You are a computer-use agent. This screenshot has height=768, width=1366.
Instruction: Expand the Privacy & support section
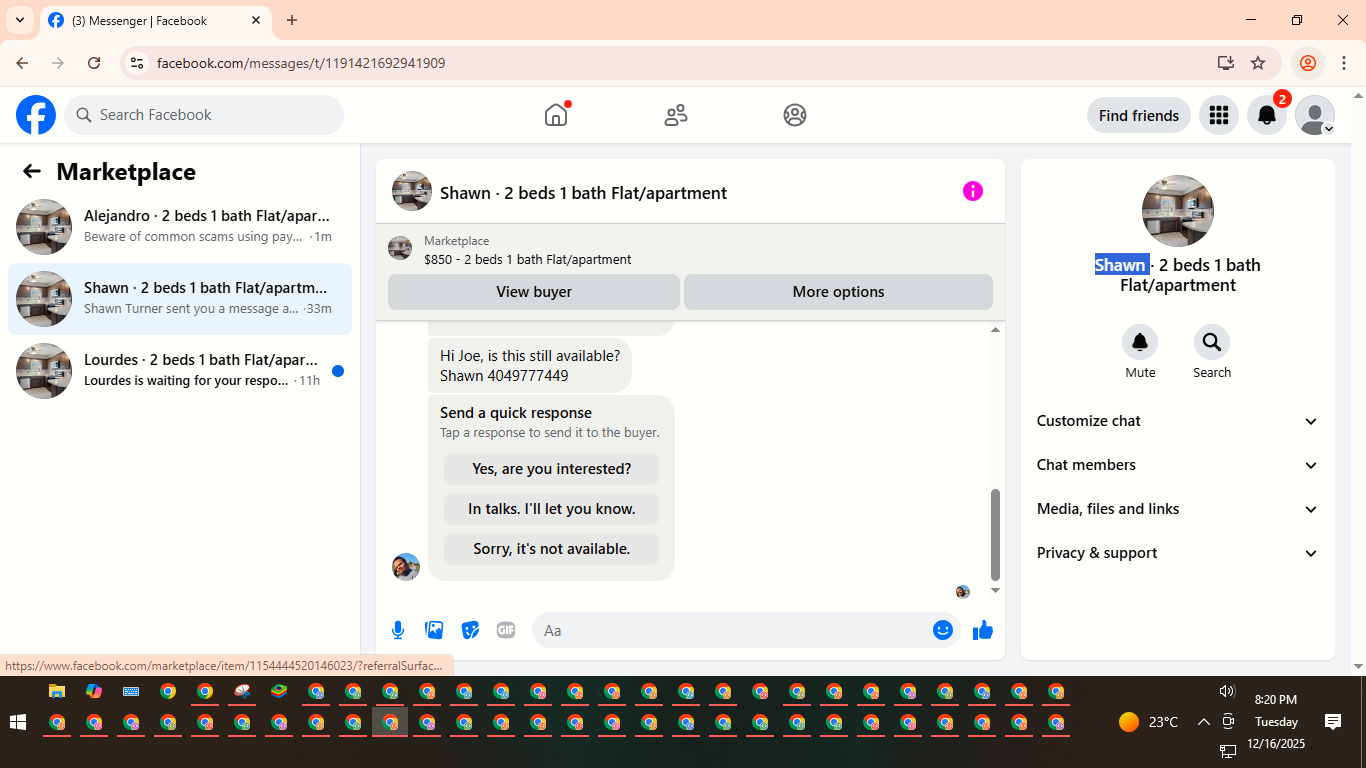[x=1178, y=553]
